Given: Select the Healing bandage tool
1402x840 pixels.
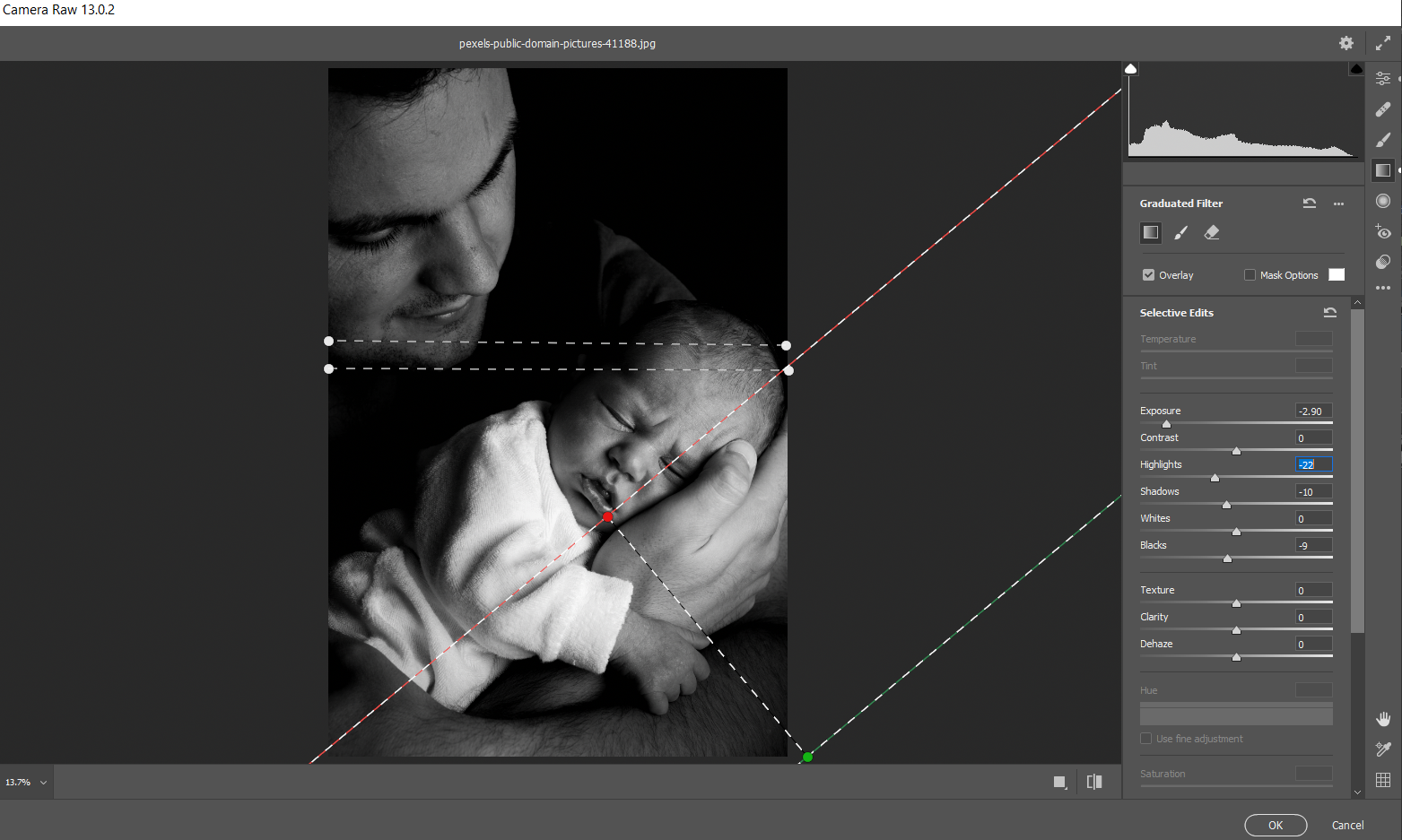Looking at the screenshot, I should tap(1383, 109).
